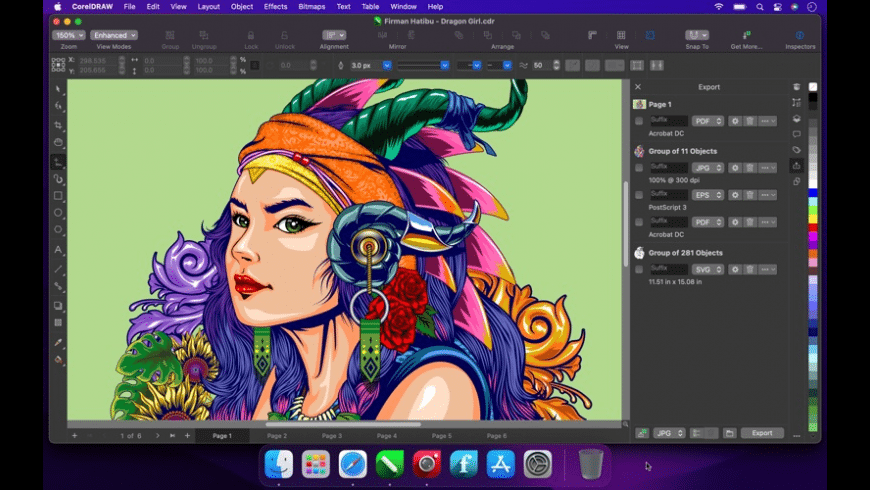Tick the second PDF checkbox under Group of 11
Image resolution: width=870 pixels, height=490 pixels.
coord(639,222)
